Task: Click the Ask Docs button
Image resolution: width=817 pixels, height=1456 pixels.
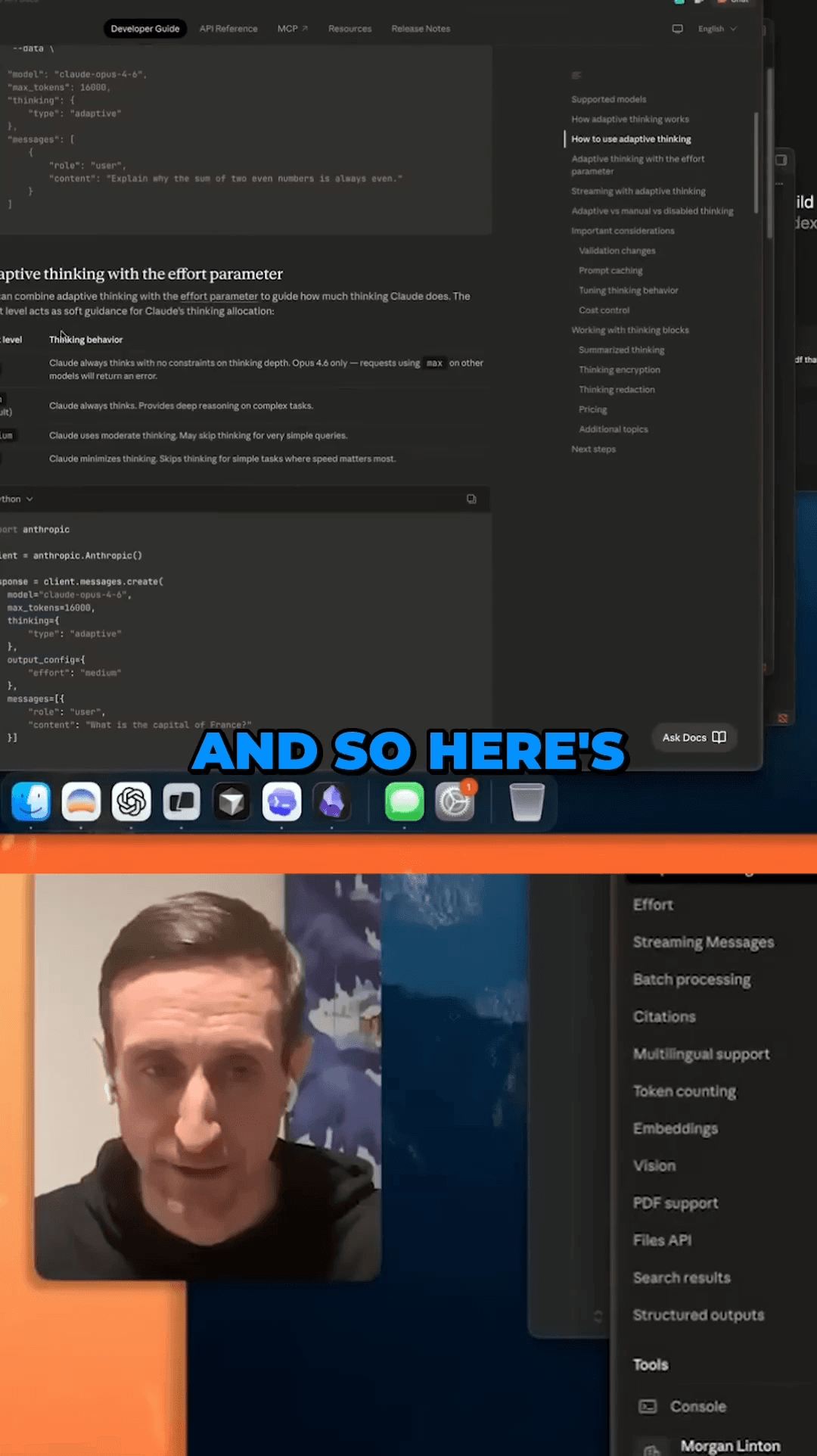Action: [x=694, y=737]
